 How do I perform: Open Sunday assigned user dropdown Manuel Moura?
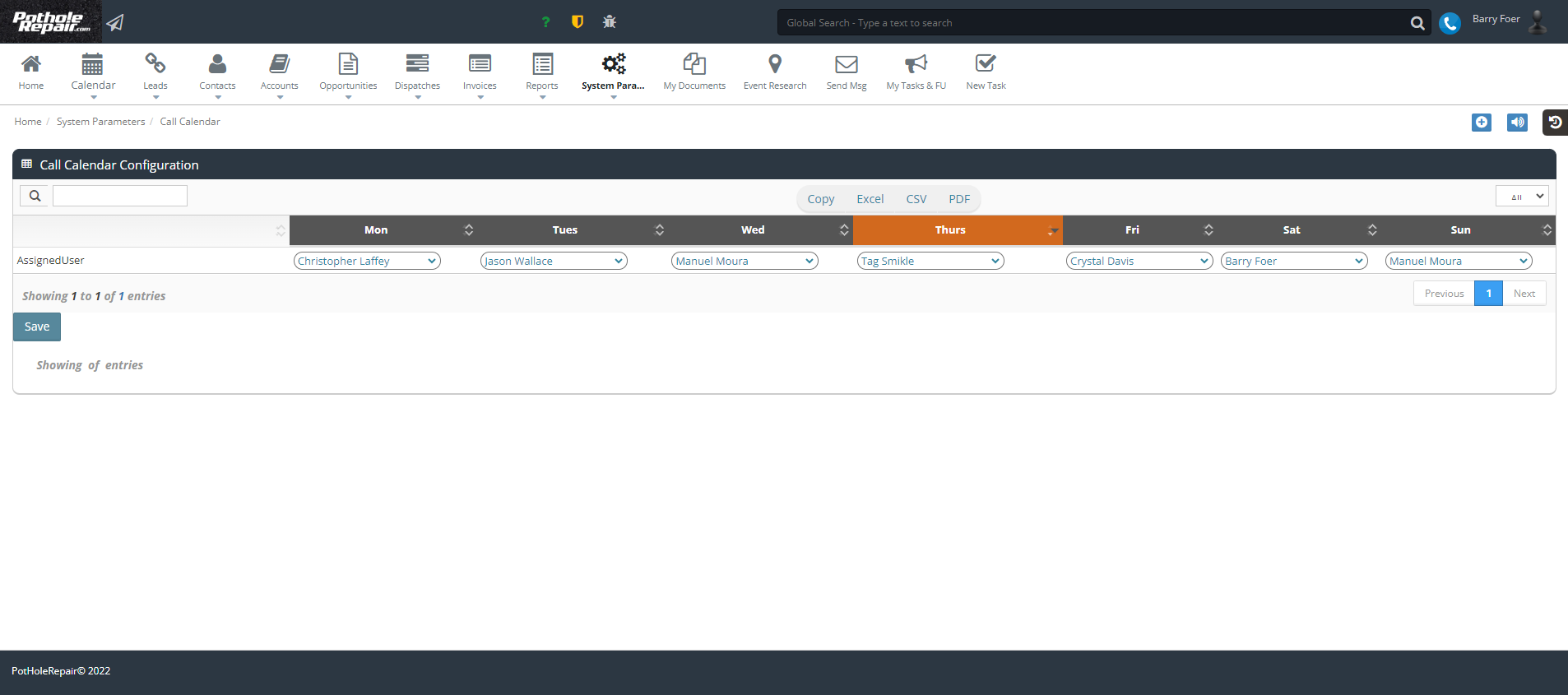coord(1459,261)
